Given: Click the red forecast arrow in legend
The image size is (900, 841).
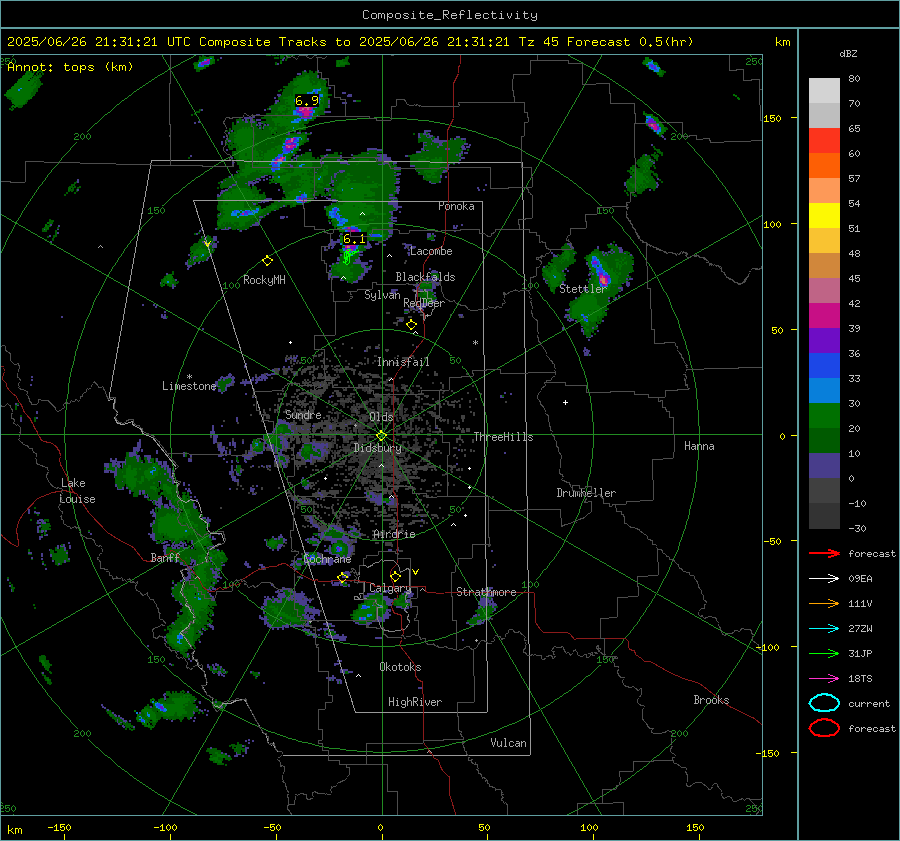Looking at the screenshot, I should 824,553.
